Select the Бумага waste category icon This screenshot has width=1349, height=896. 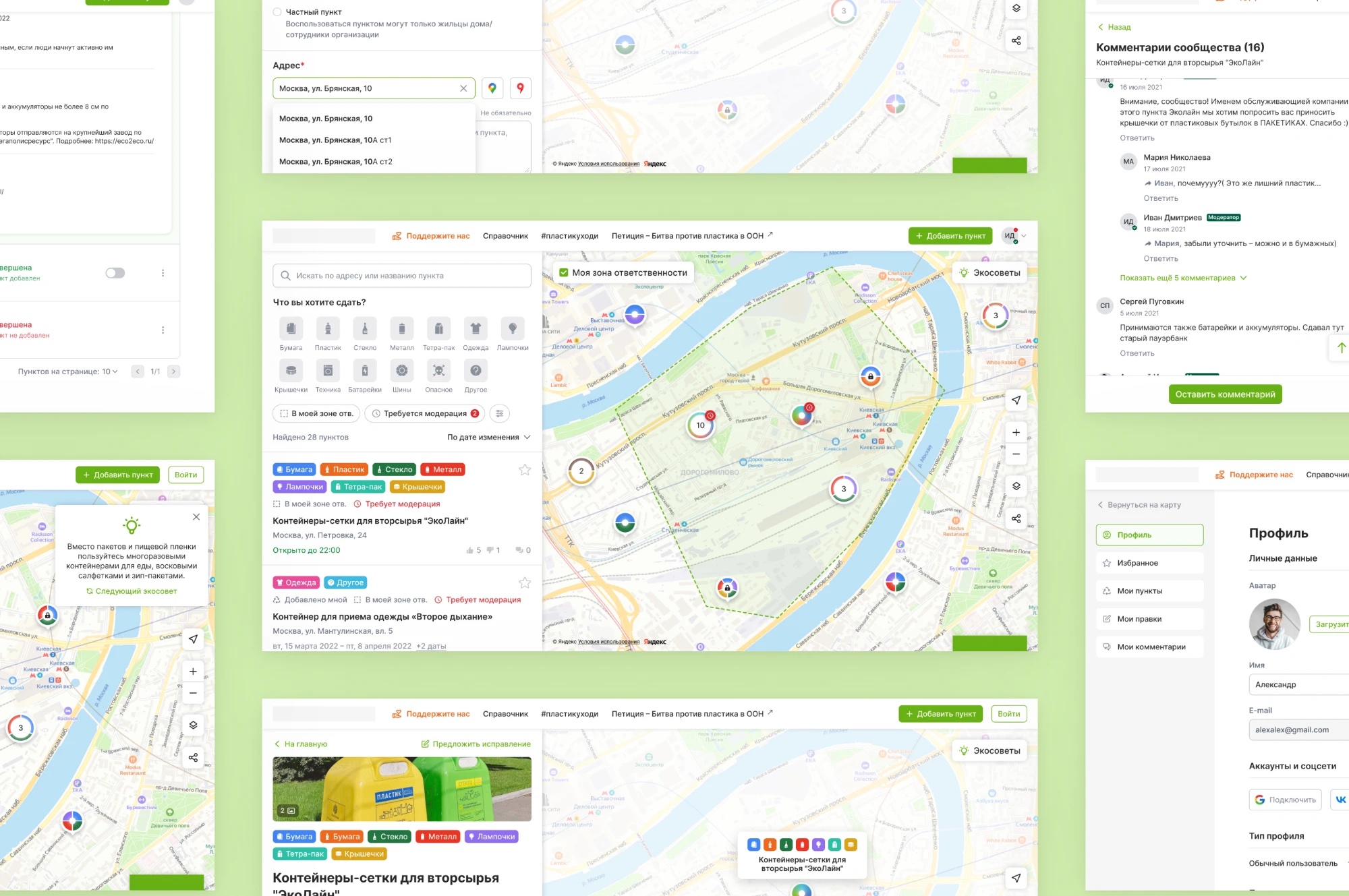[291, 329]
